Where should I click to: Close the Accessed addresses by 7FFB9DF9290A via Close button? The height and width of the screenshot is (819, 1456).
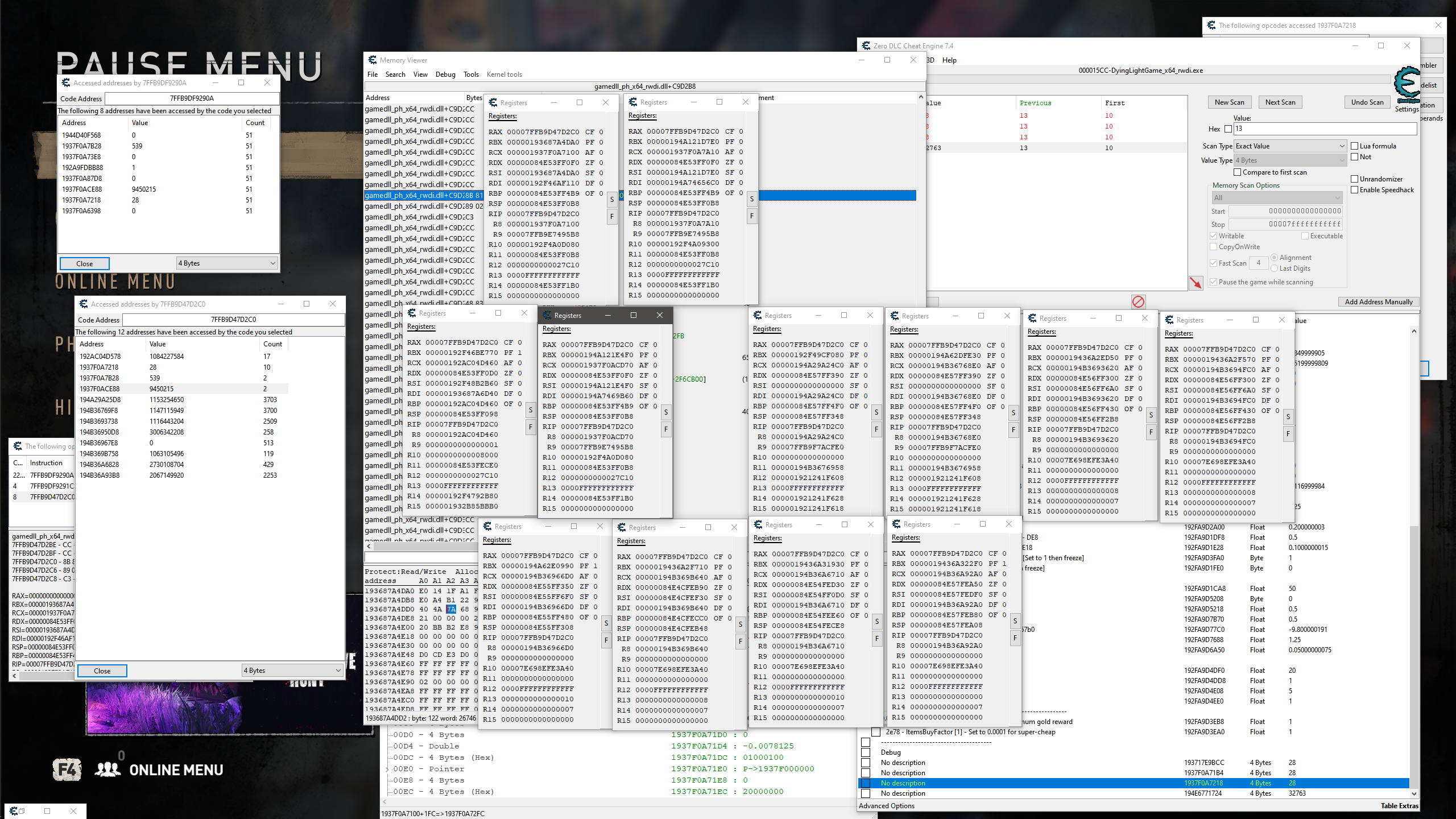click(x=84, y=263)
